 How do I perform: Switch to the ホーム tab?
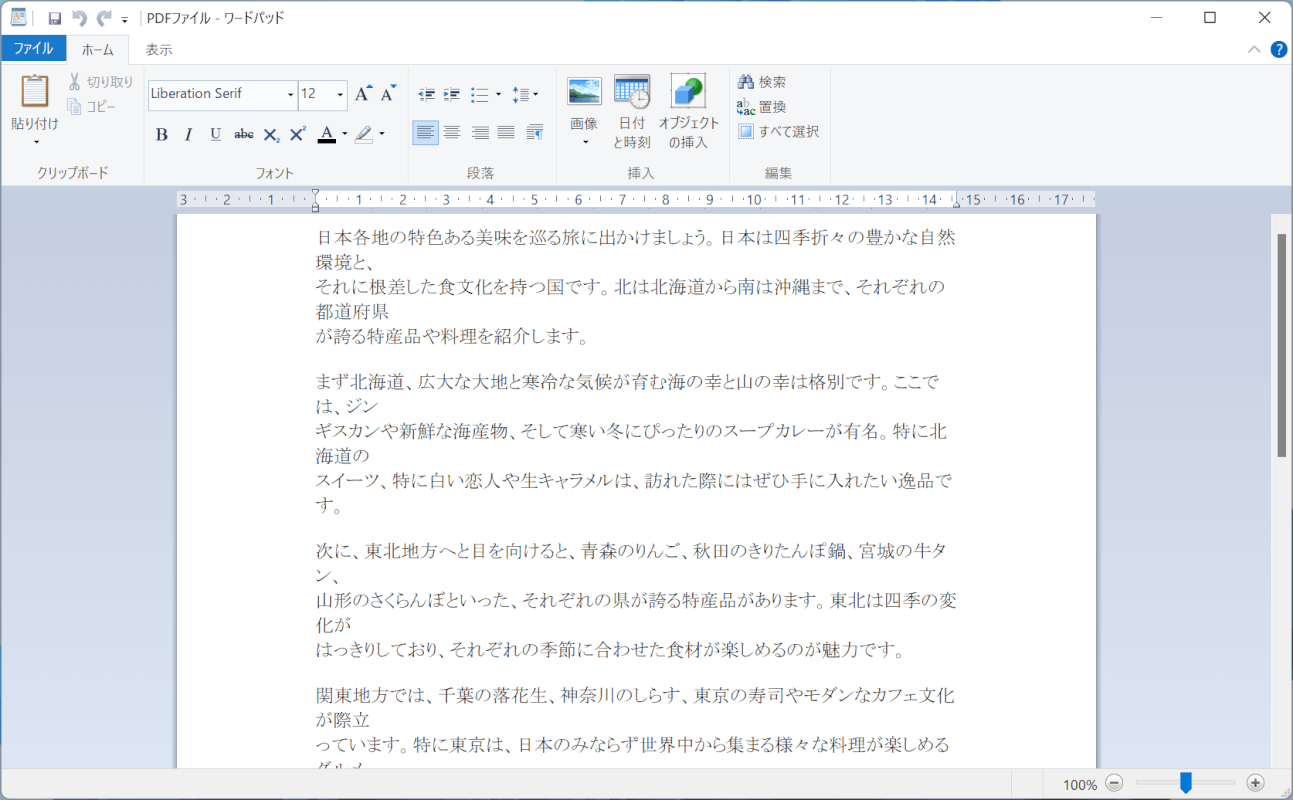click(98, 49)
